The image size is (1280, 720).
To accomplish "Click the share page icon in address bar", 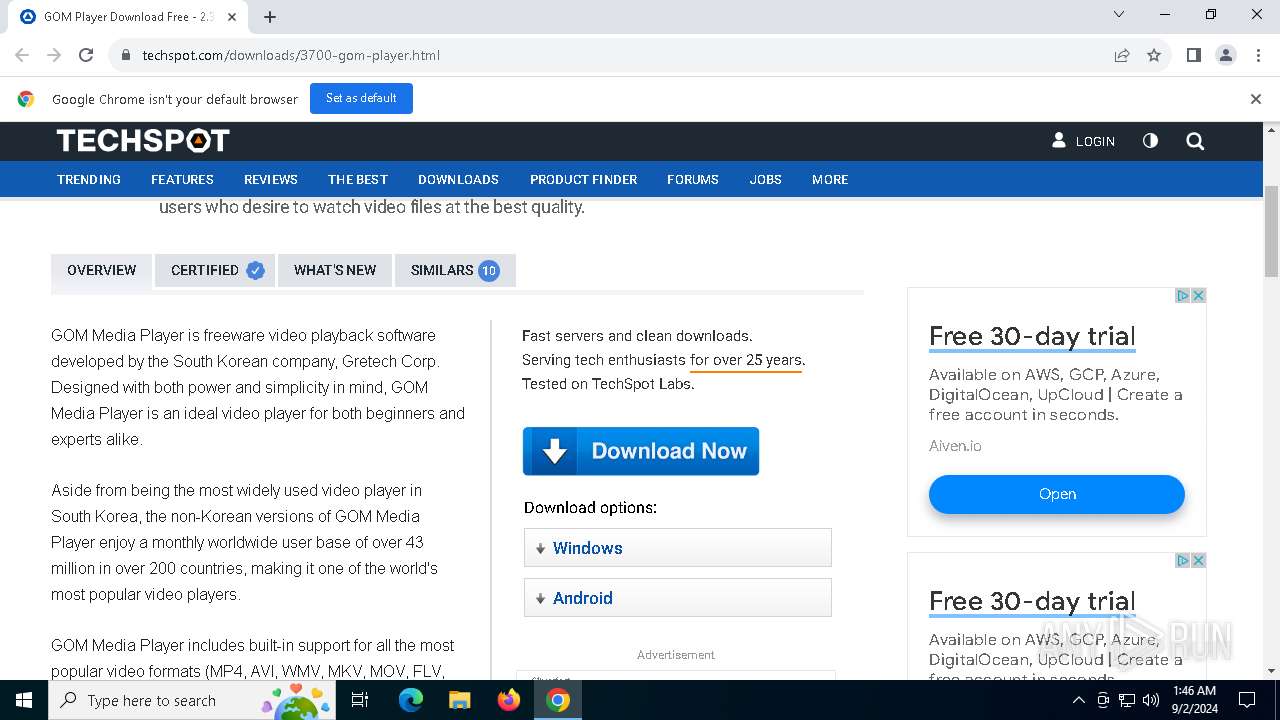I will click(x=1122, y=55).
